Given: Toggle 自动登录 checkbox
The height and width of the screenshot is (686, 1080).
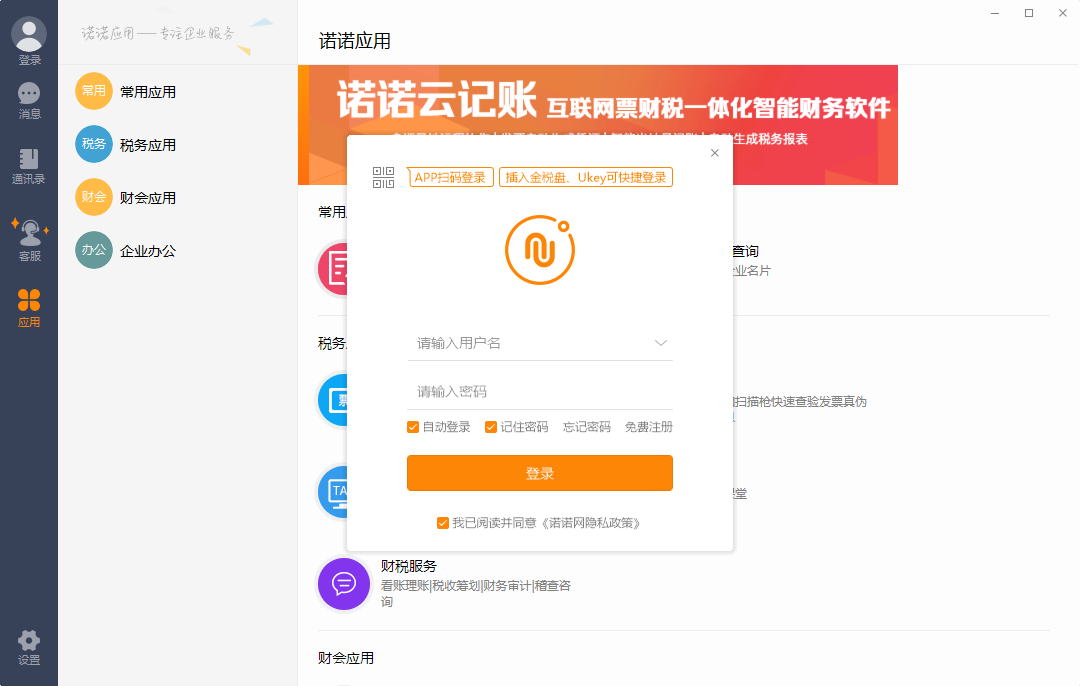Looking at the screenshot, I should coord(413,427).
